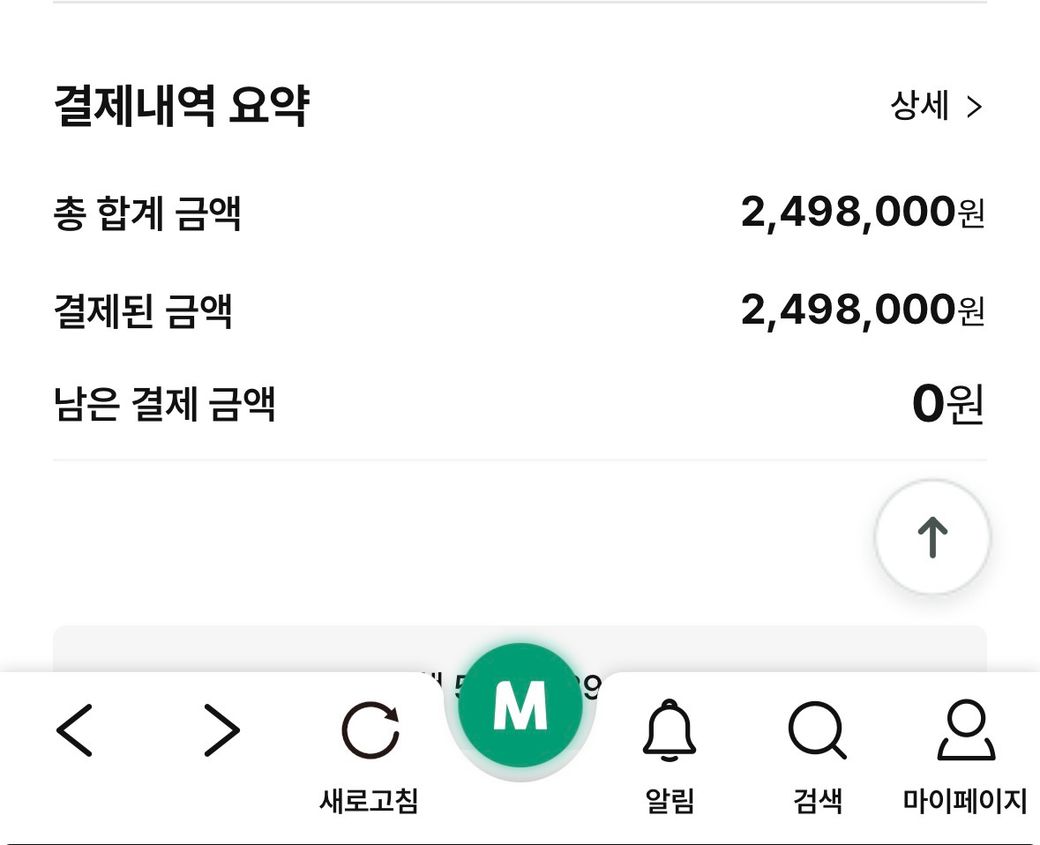Open the 마이페이지 profile icon
This screenshot has width=1040, height=845.
tap(965, 731)
